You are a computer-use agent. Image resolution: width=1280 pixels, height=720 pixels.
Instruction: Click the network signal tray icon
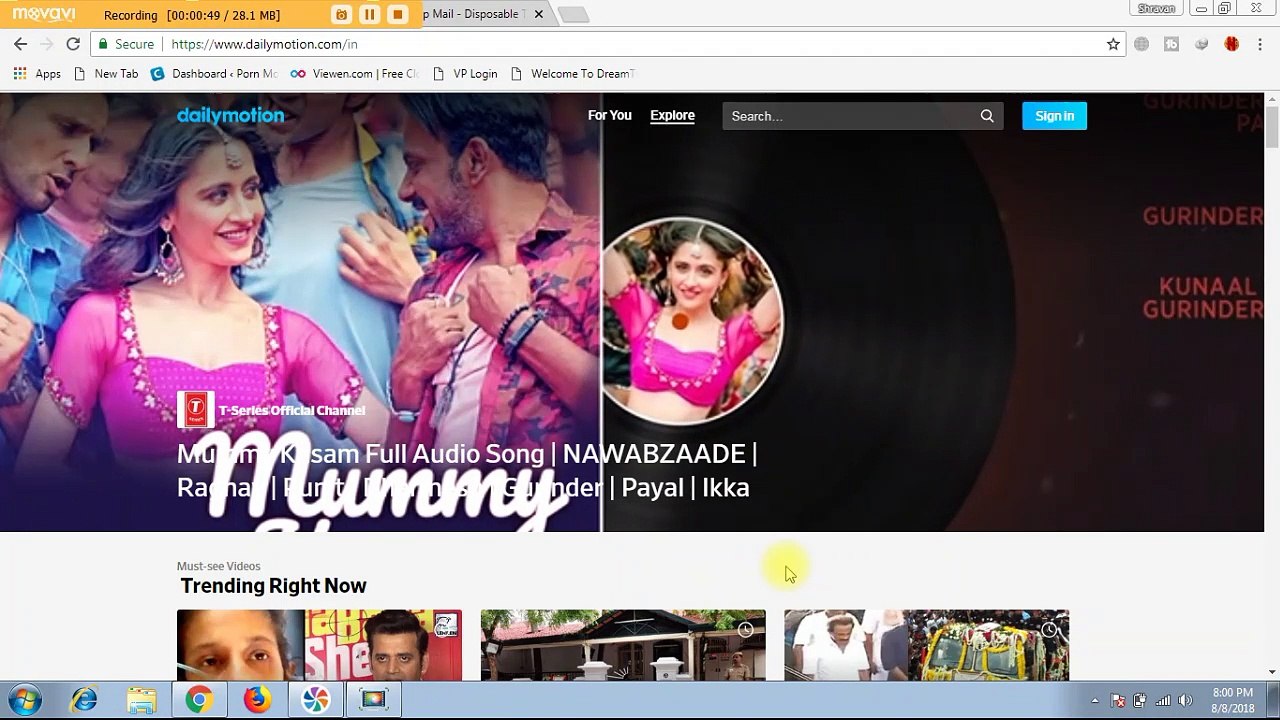(x=1163, y=701)
